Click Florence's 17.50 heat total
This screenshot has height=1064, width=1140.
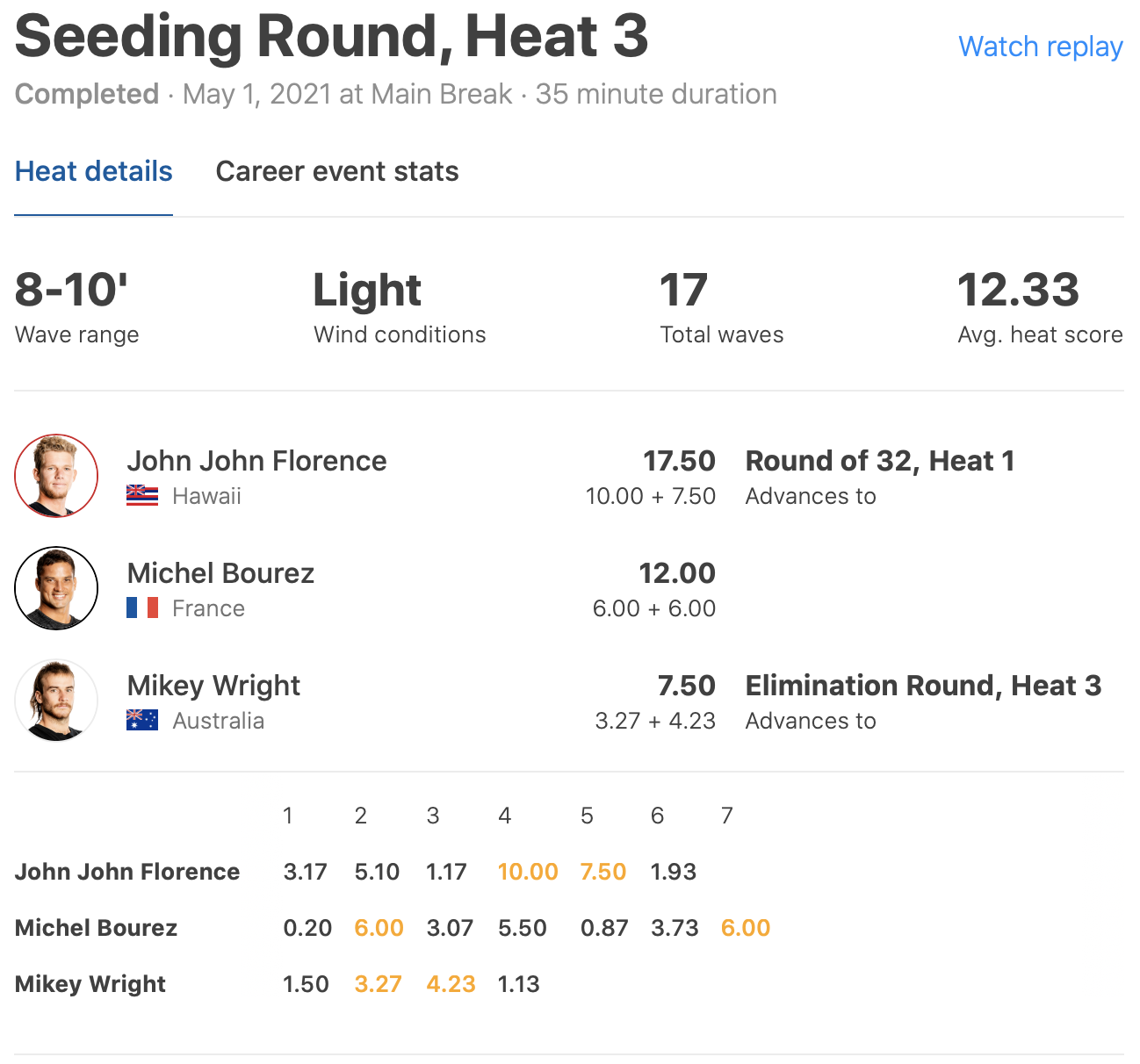(x=679, y=461)
